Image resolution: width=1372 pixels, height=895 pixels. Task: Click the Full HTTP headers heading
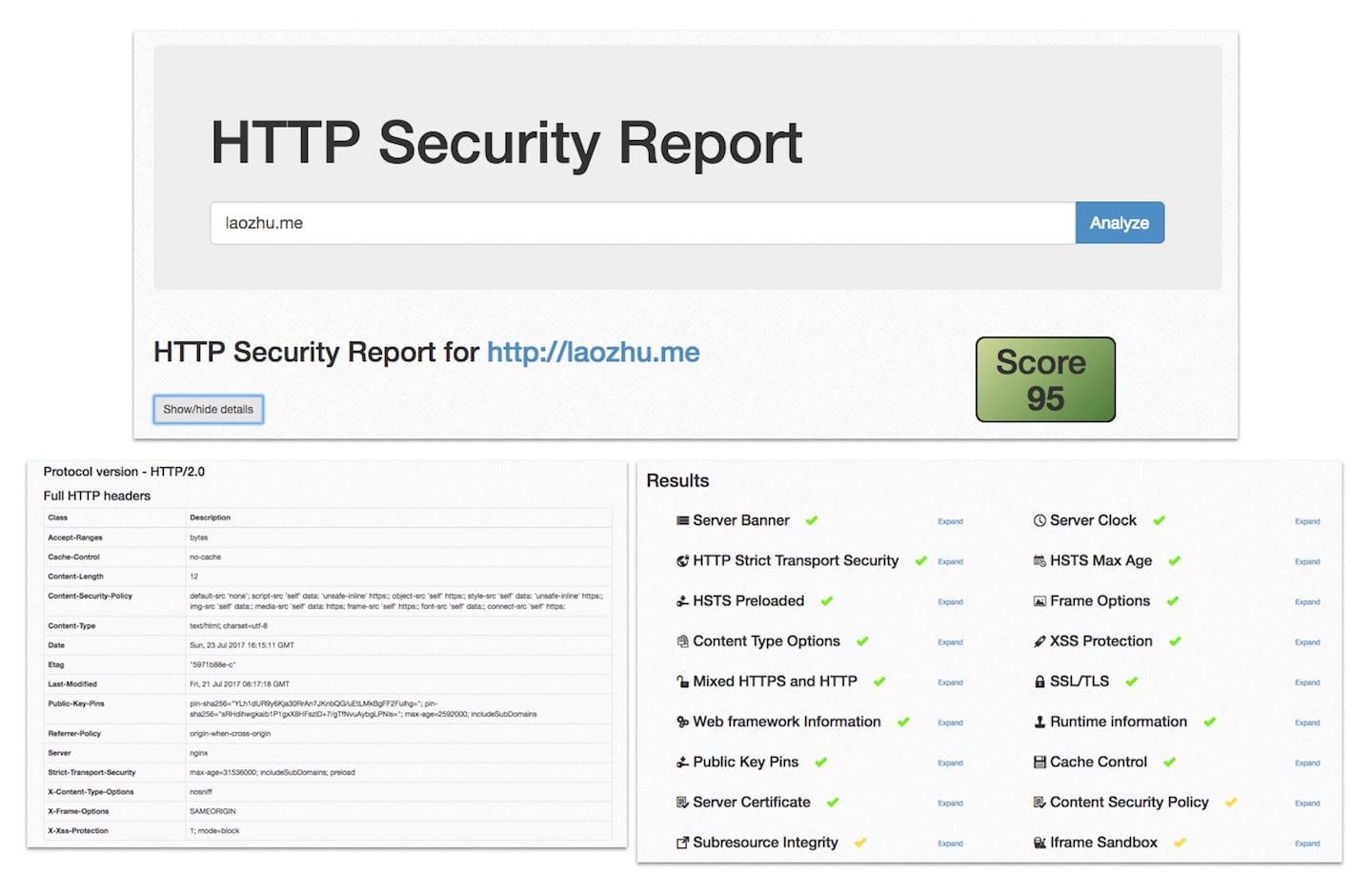click(95, 496)
